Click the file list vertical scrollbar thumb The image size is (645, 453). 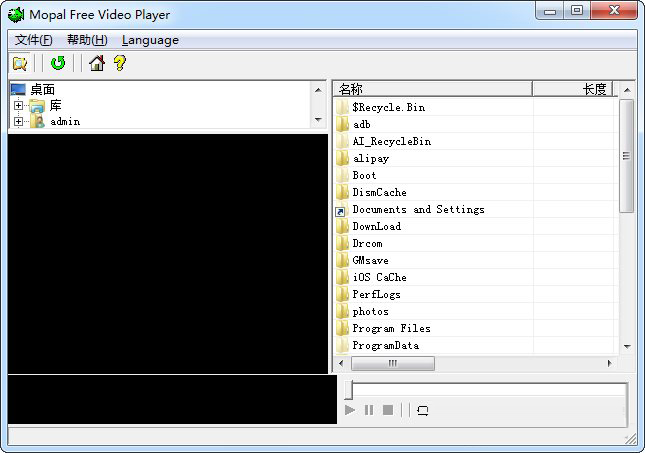click(x=626, y=156)
